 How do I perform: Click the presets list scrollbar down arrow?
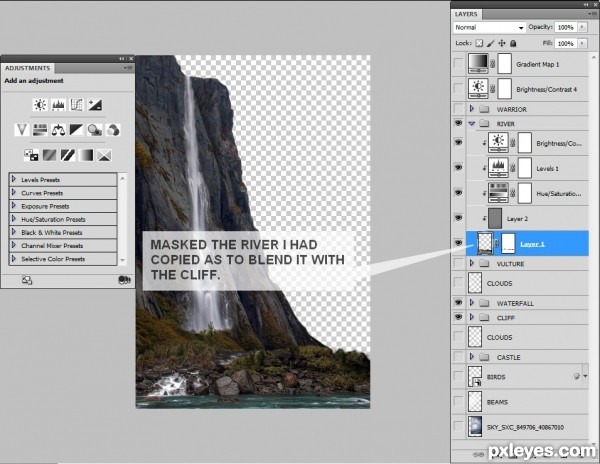122,260
